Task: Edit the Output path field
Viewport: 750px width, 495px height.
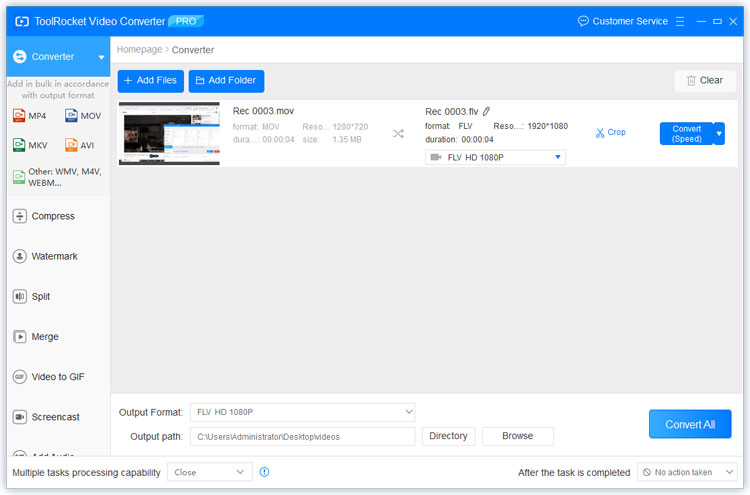Action: tap(302, 437)
